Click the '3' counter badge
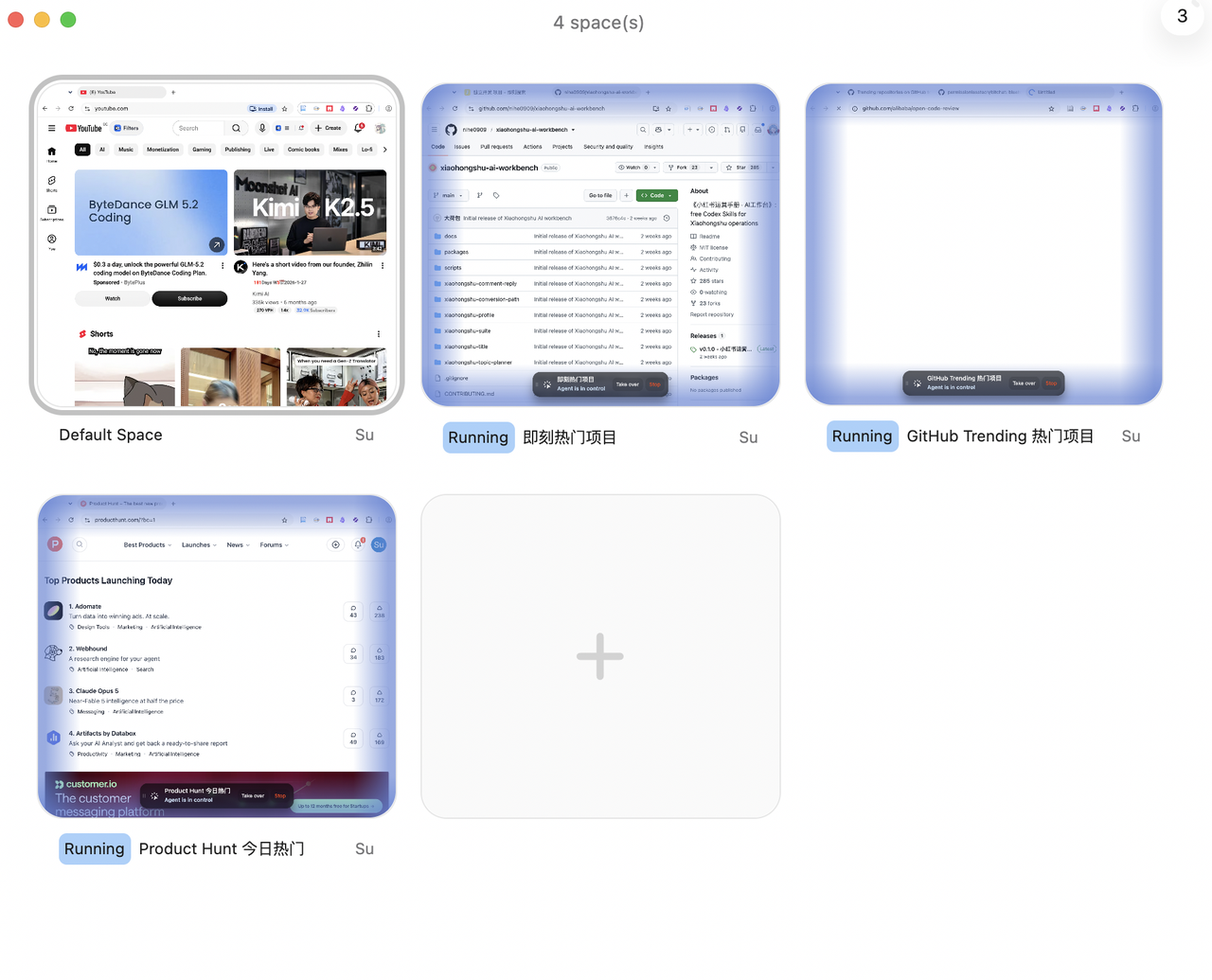The width and height of the screenshot is (1212, 980). (1183, 16)
